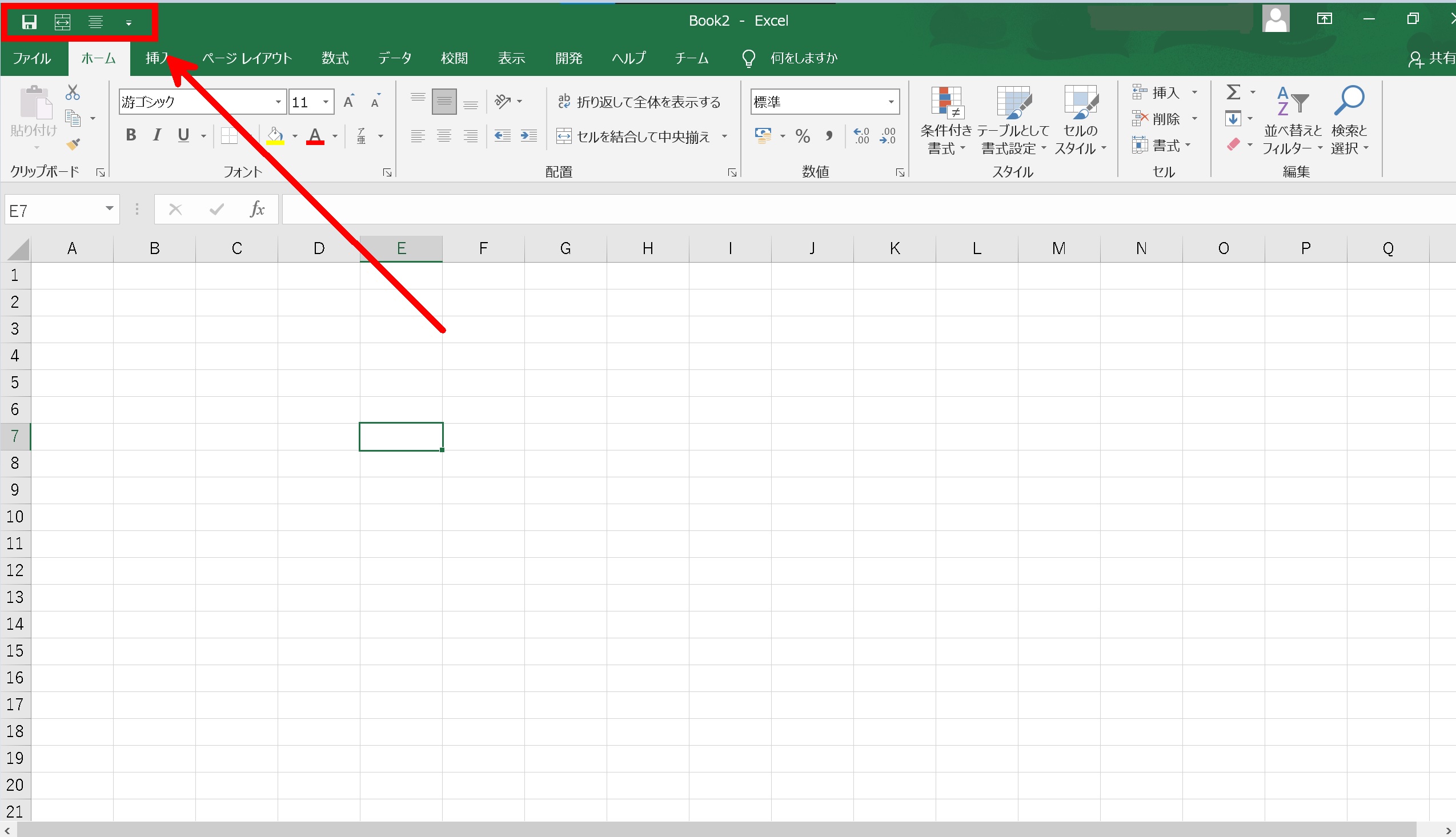Switch to 数式 formulas tab

[x=335, y=58]
